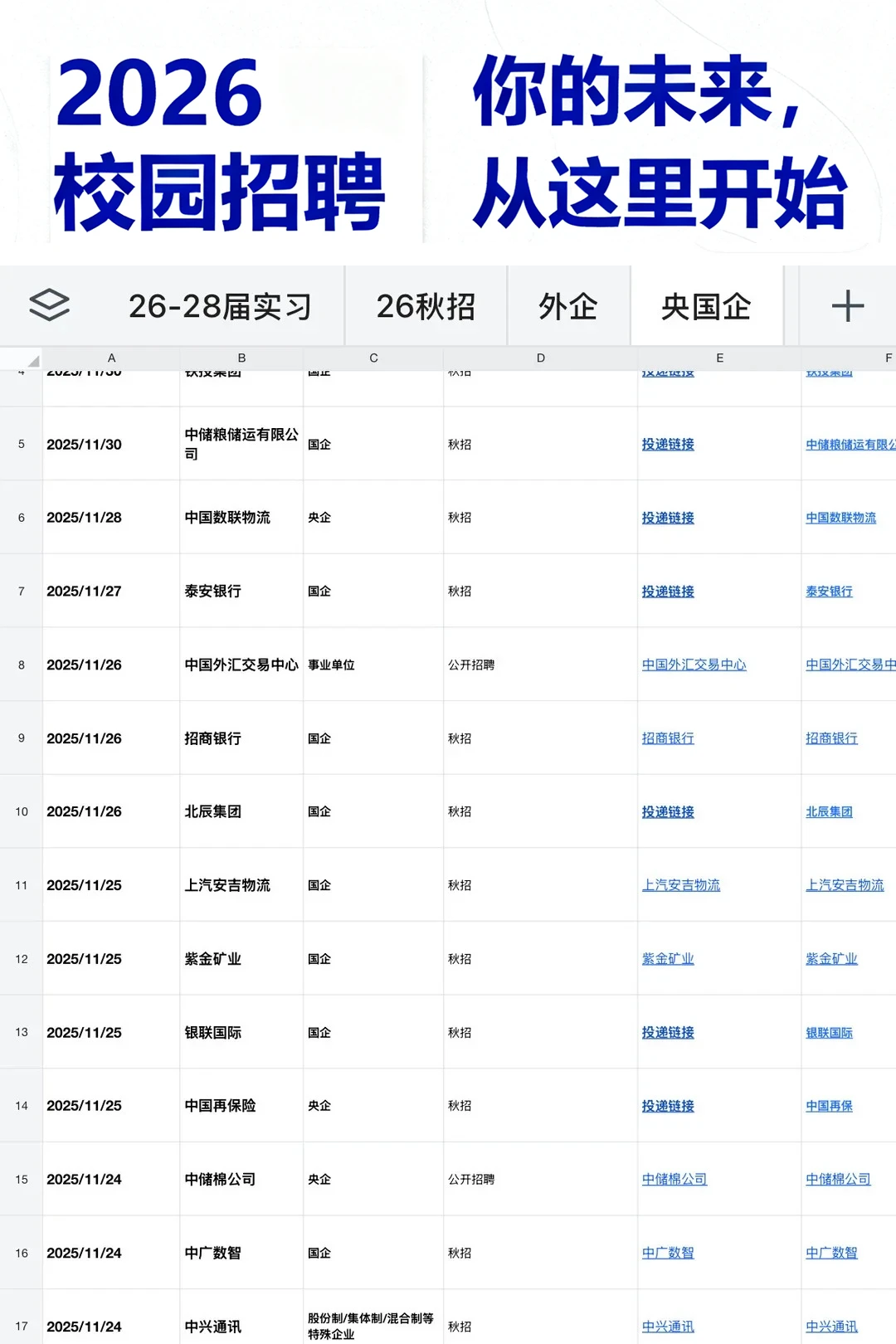Open 投递链接 for 中国再保险
Image resolution: width=896 pixels, height=1344 pixels.
668,1106
